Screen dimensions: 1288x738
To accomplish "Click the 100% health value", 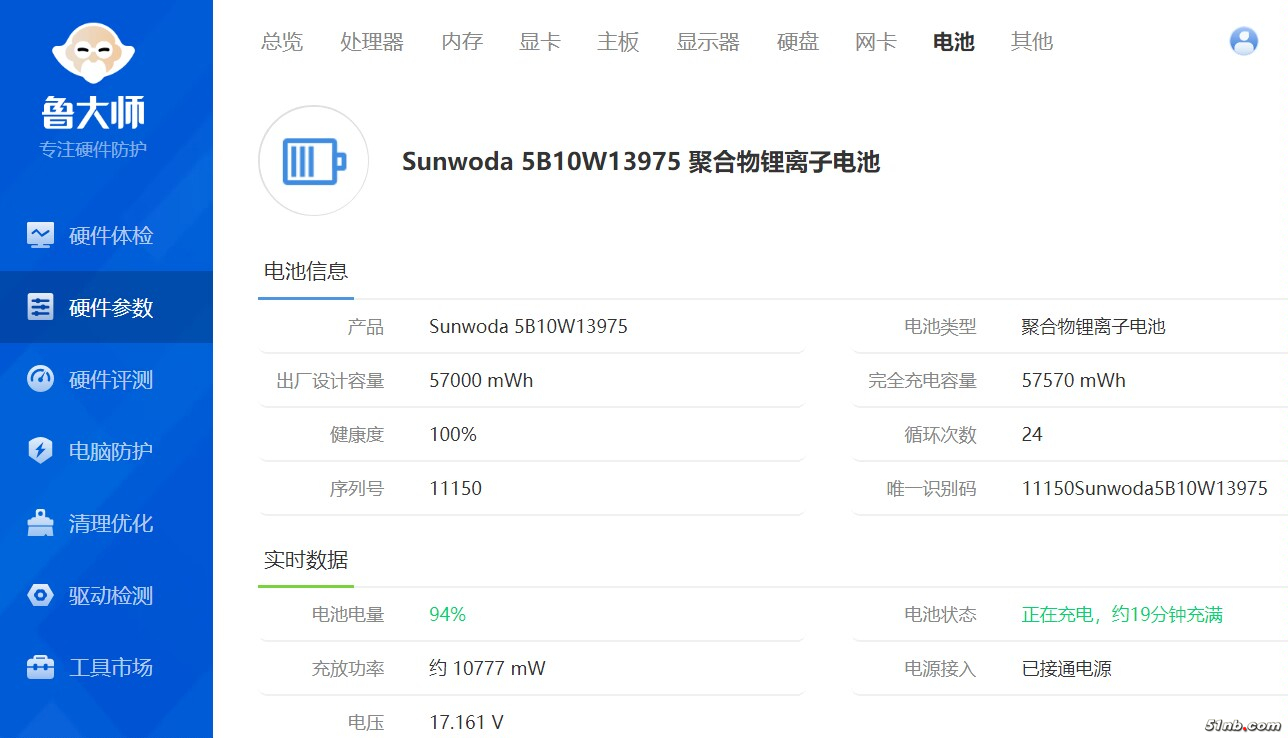I will pos(453,434).
